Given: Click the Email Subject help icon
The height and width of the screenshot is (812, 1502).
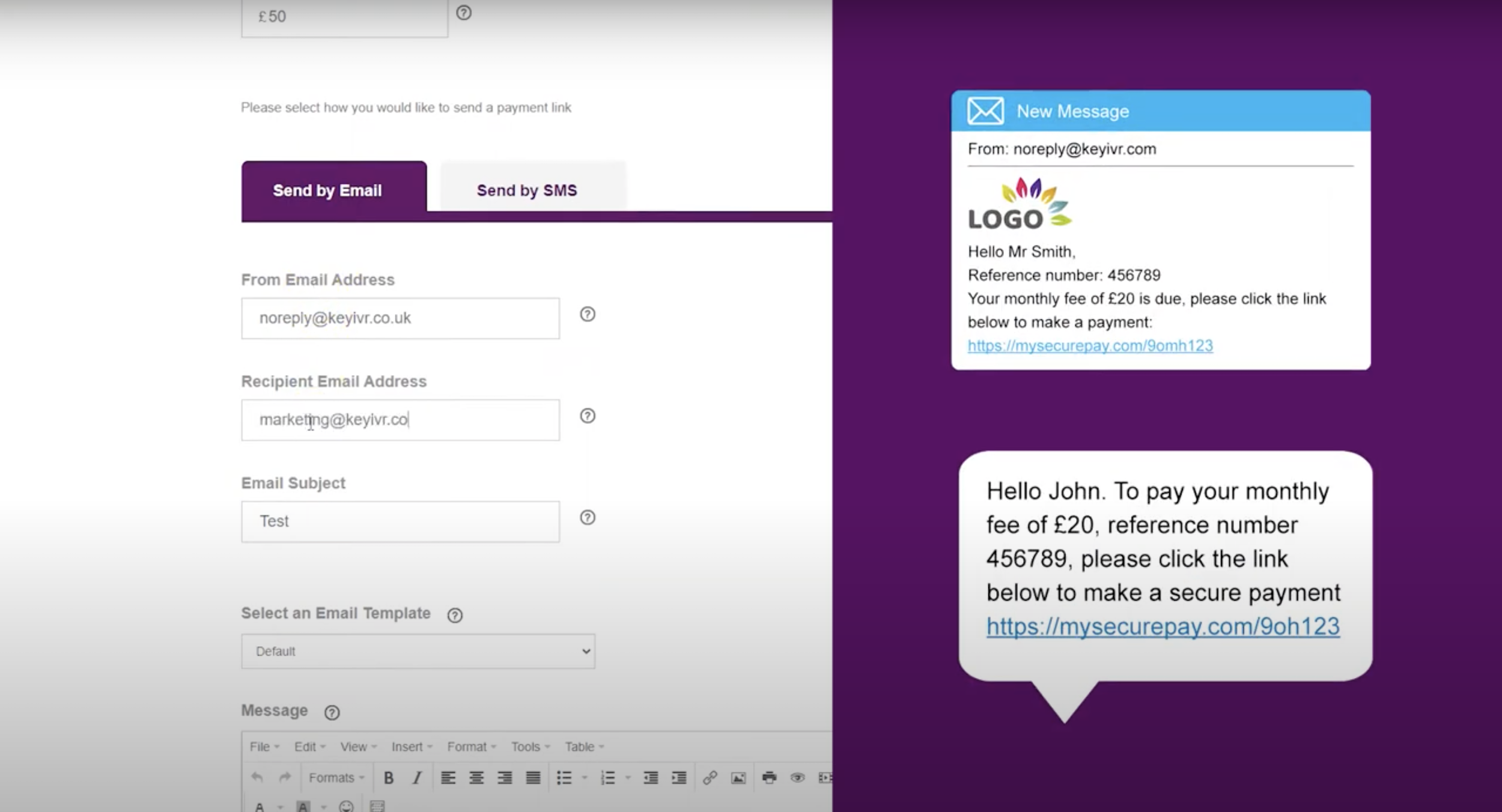Looking at the screenshot, I should [x=588, y=518].
